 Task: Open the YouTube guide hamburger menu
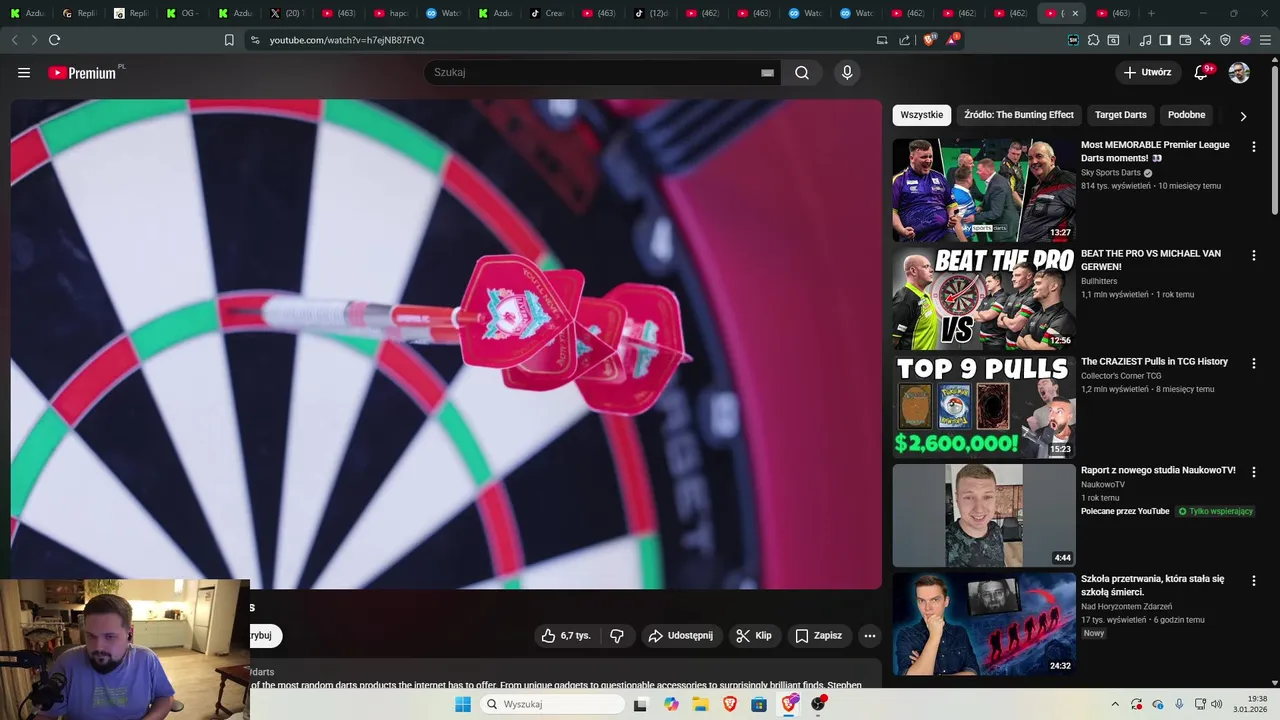pos(24,72)
